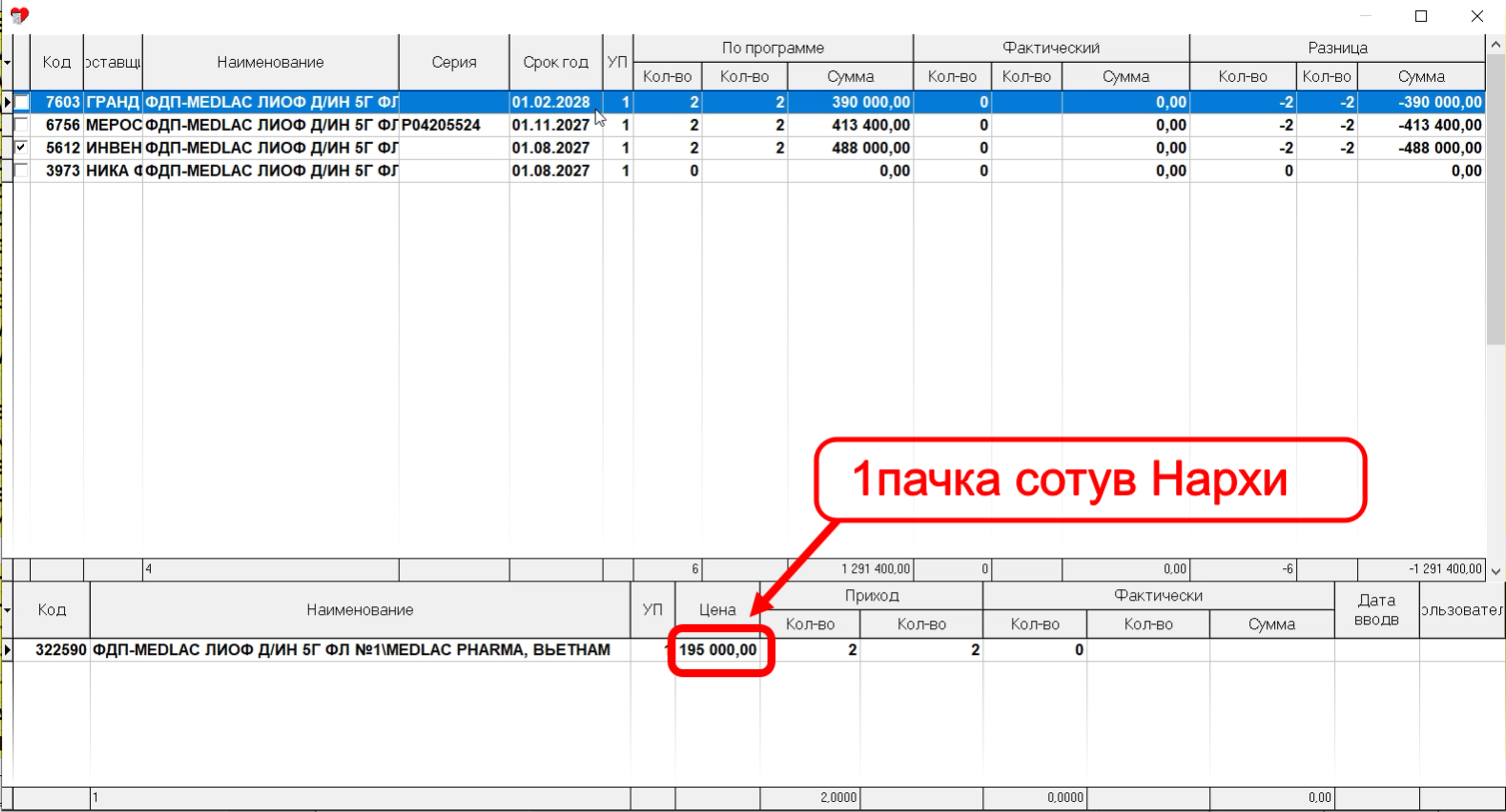Uncheck the checkbox on the row with code 5612
This screenshot has height=812, width=1506.
23,147
